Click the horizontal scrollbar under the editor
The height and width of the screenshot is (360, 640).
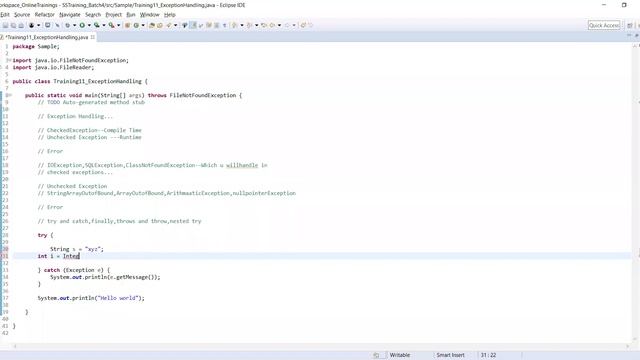coord(320,346)
